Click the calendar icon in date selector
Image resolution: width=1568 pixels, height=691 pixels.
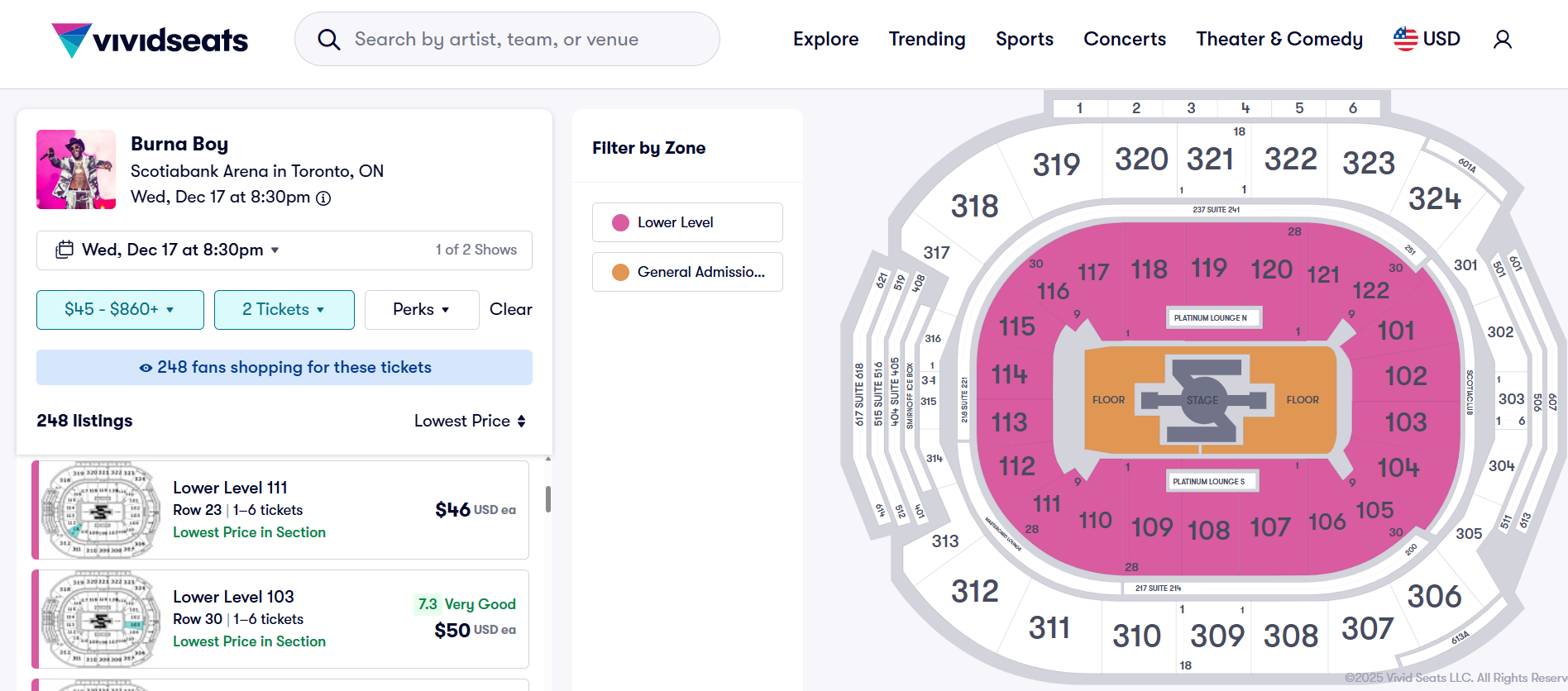click(x=64, y=250)
